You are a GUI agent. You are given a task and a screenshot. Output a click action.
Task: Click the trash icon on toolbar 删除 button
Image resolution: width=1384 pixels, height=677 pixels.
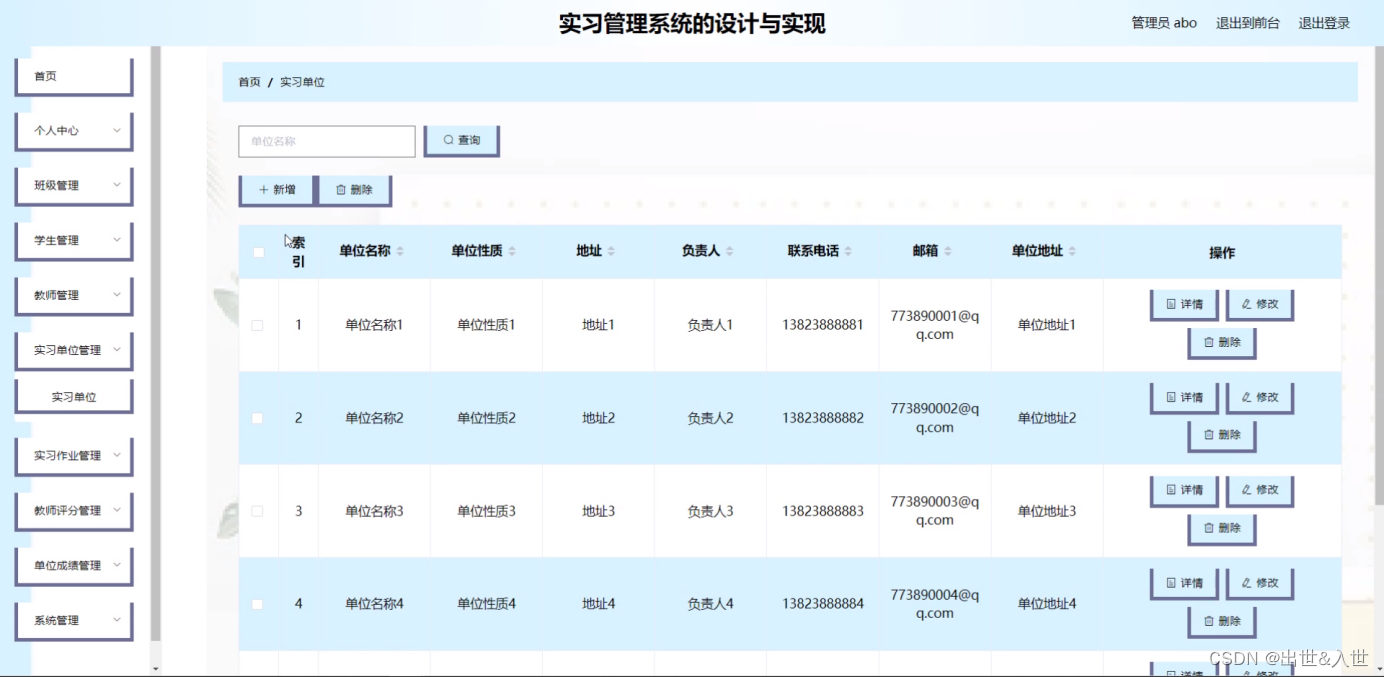pos(341,190)
